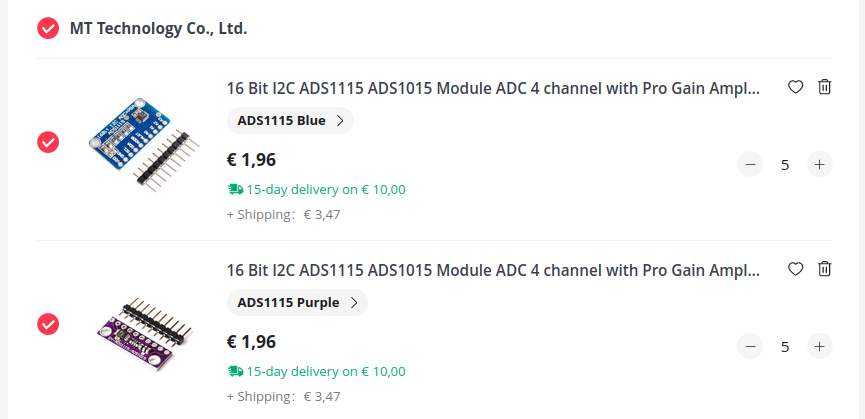Open the ADS1115 Blue variant selector
865x419 pixels.
tap(290, 121)
